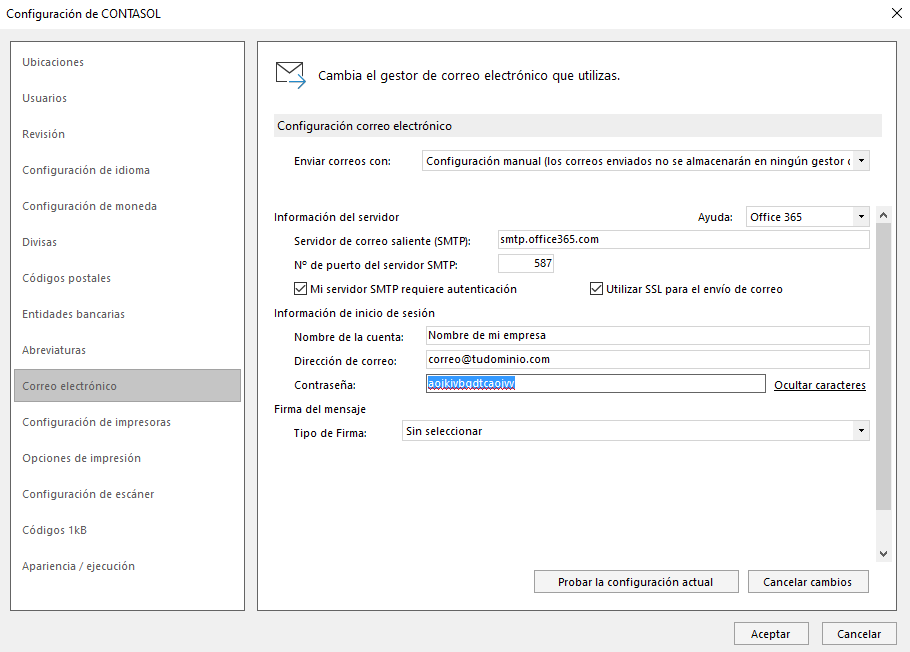Click the vertical scrollbar thumb
The width and height of the screenshot is (910, 652).
[883, 366]
